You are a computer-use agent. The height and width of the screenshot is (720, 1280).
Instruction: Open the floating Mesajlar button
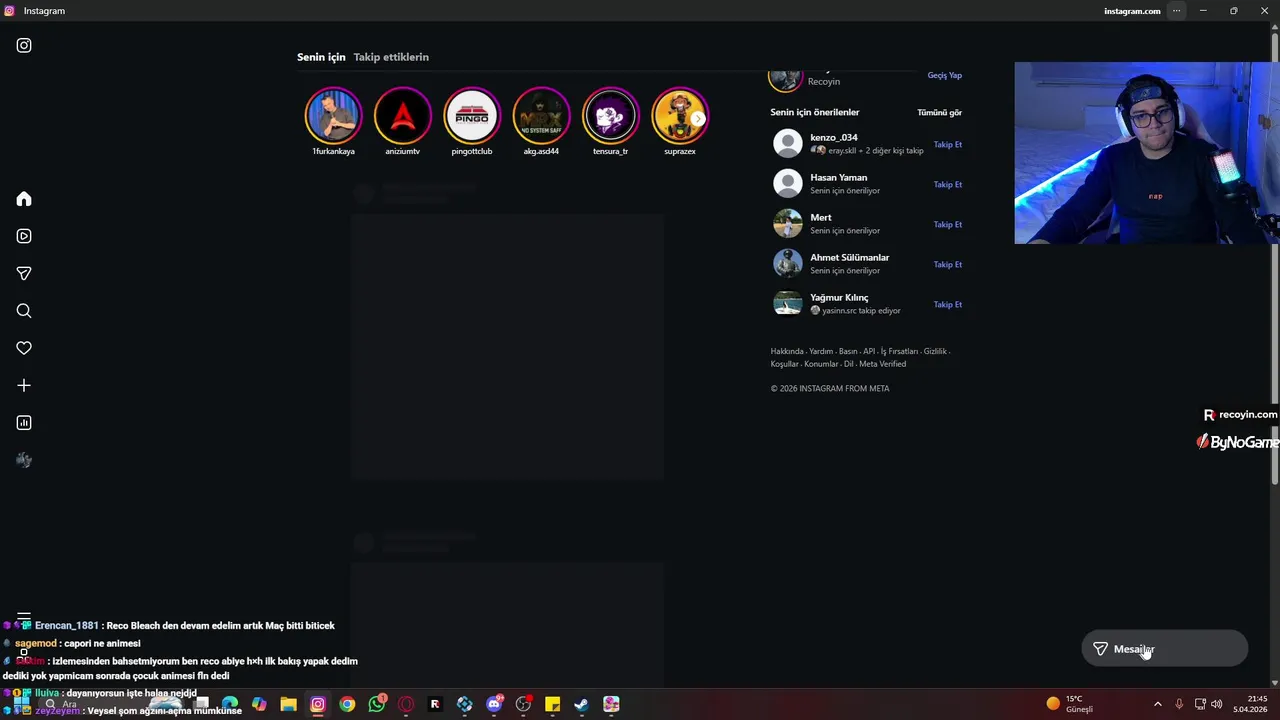click(x=1165, y=649)
